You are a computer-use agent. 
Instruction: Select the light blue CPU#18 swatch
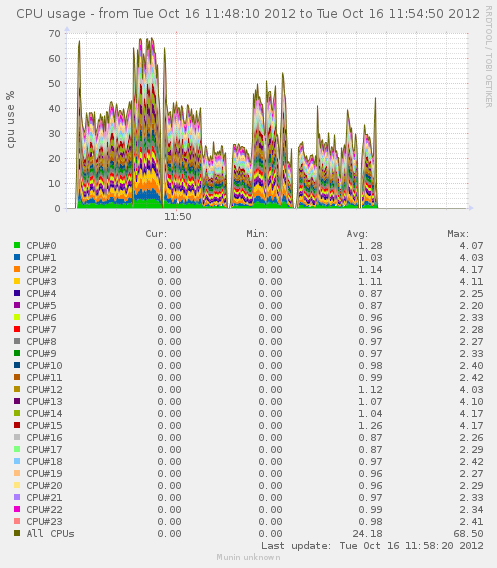pyautogui.click(x=17, y=461)
